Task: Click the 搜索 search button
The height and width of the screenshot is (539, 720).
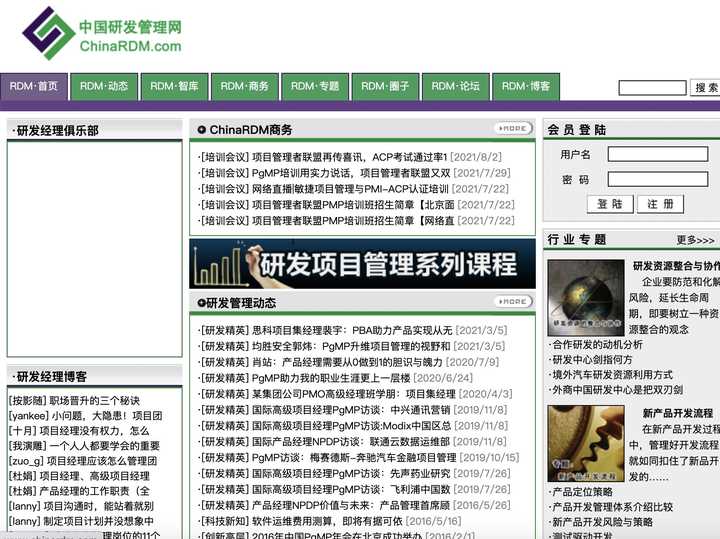Action: (705, 87)
